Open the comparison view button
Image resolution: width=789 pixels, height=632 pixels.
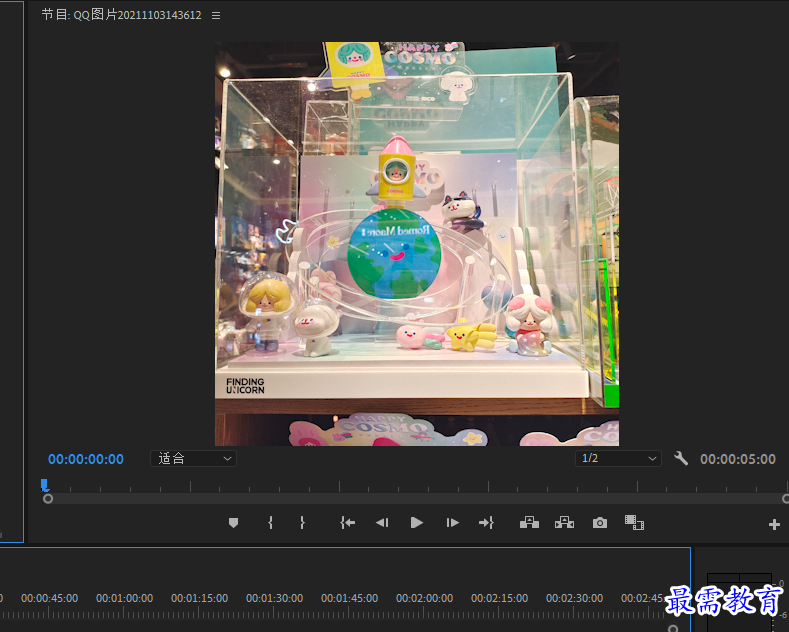[635, 523]
